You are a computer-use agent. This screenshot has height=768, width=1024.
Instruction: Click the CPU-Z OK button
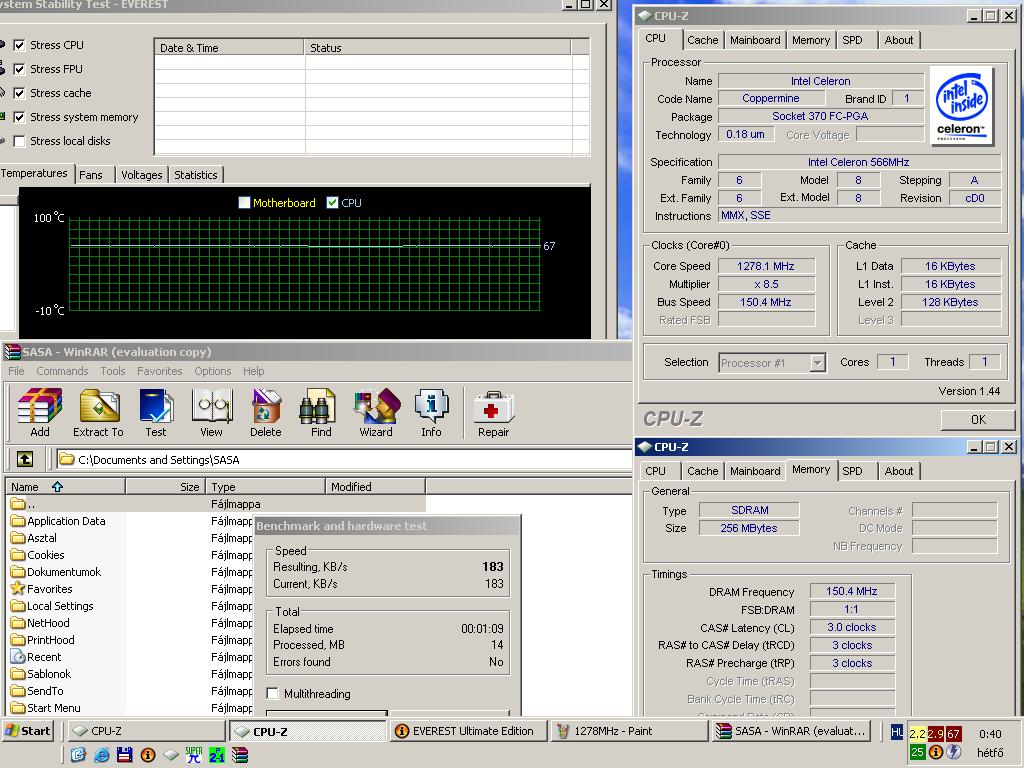pos(978,419)
